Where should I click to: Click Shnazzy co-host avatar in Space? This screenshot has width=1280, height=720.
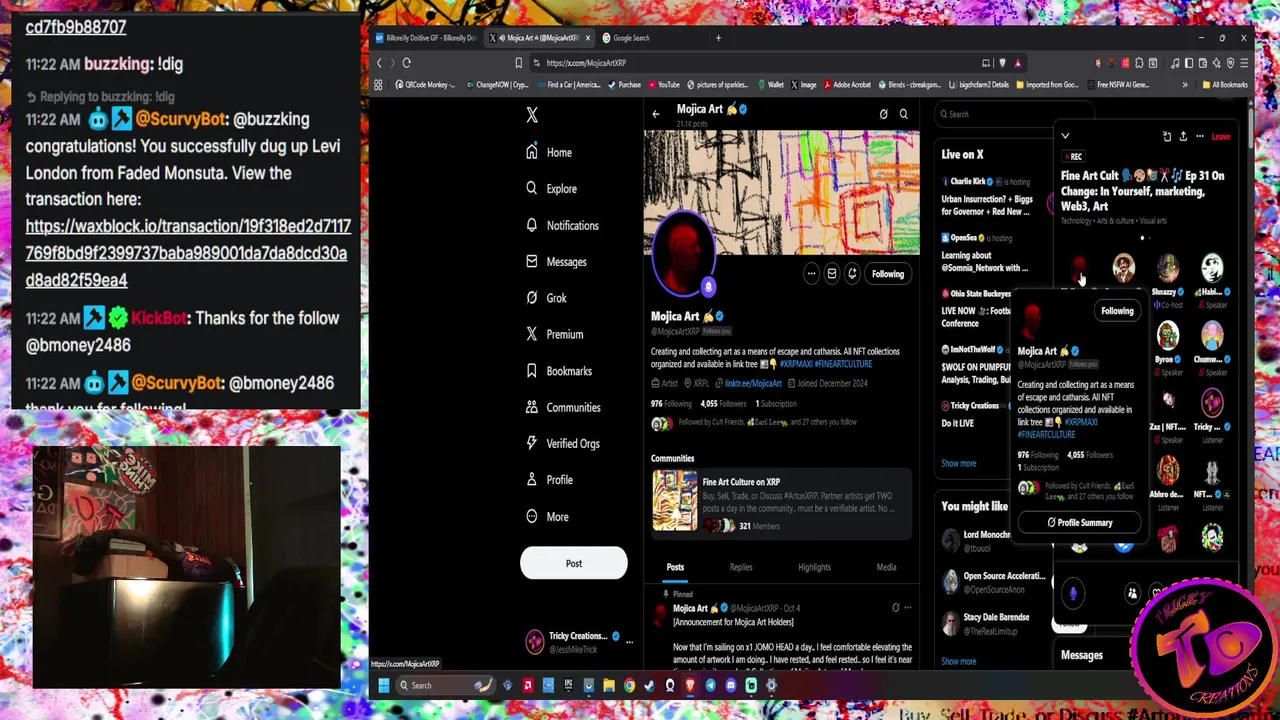pos(1168,268)
